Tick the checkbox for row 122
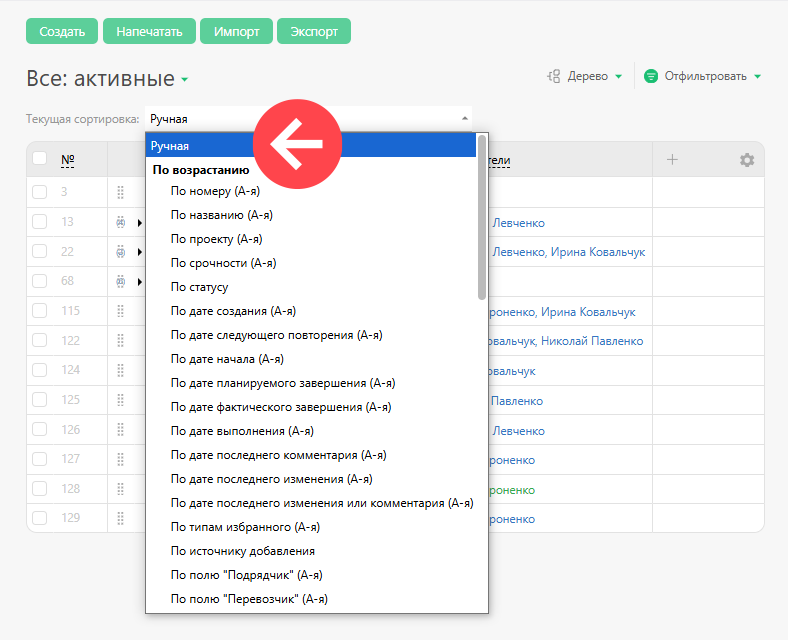Image resolution: width=788 pixels, height=640 pixels. 40,340
